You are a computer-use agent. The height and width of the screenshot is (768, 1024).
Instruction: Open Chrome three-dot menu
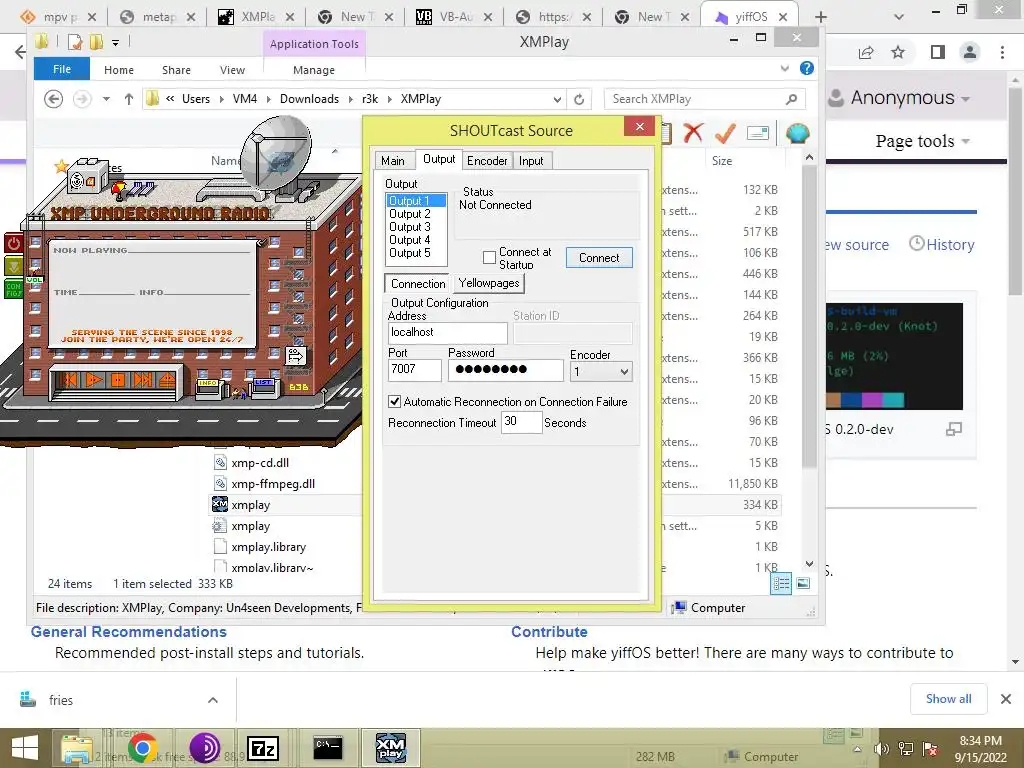(1002, 52)
